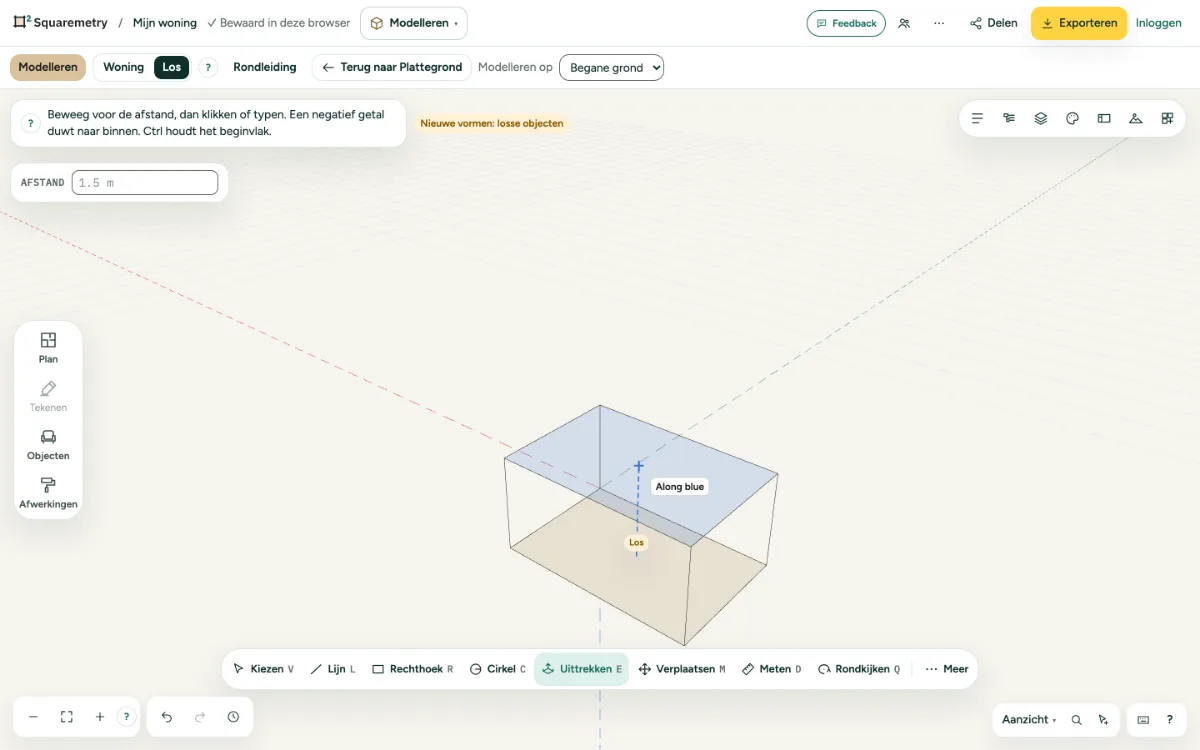Select the Verplaatsen move tool

[682, 669]
